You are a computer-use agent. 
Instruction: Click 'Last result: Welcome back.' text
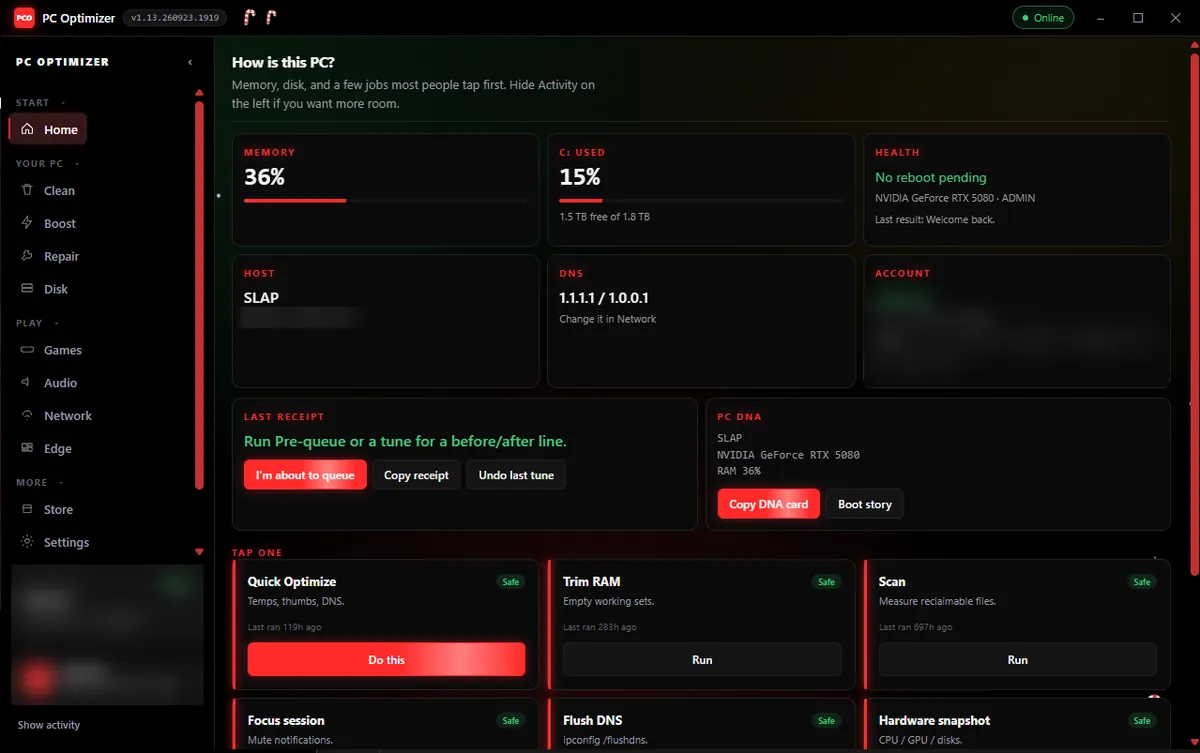tap(935, 219)
